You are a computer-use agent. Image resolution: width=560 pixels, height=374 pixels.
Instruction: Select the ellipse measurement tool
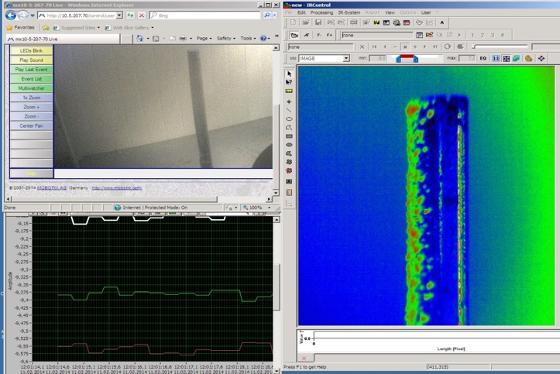[x=289, y=119]
